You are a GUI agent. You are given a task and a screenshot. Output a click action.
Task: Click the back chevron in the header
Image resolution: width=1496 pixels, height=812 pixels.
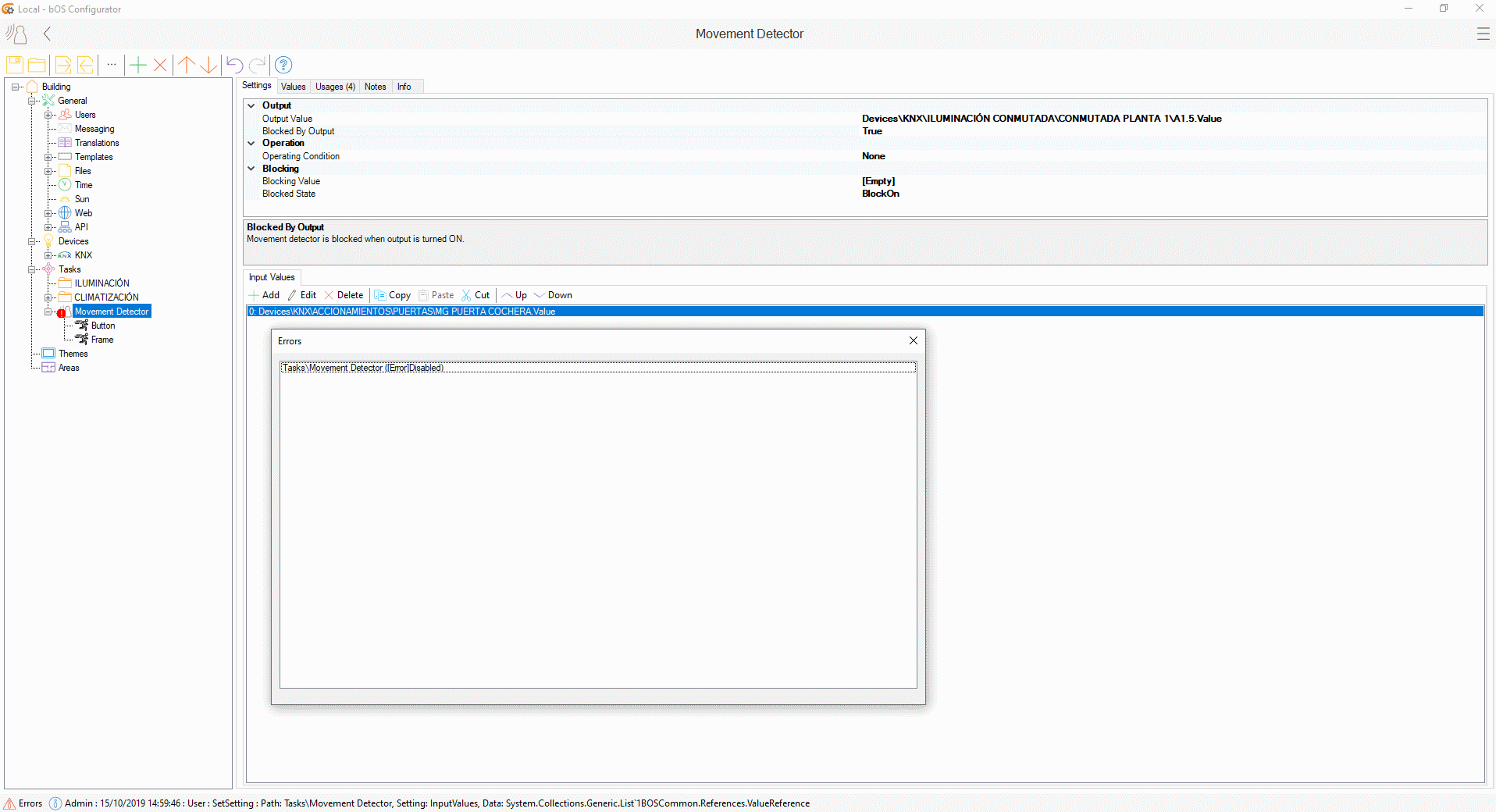point(48,34)
